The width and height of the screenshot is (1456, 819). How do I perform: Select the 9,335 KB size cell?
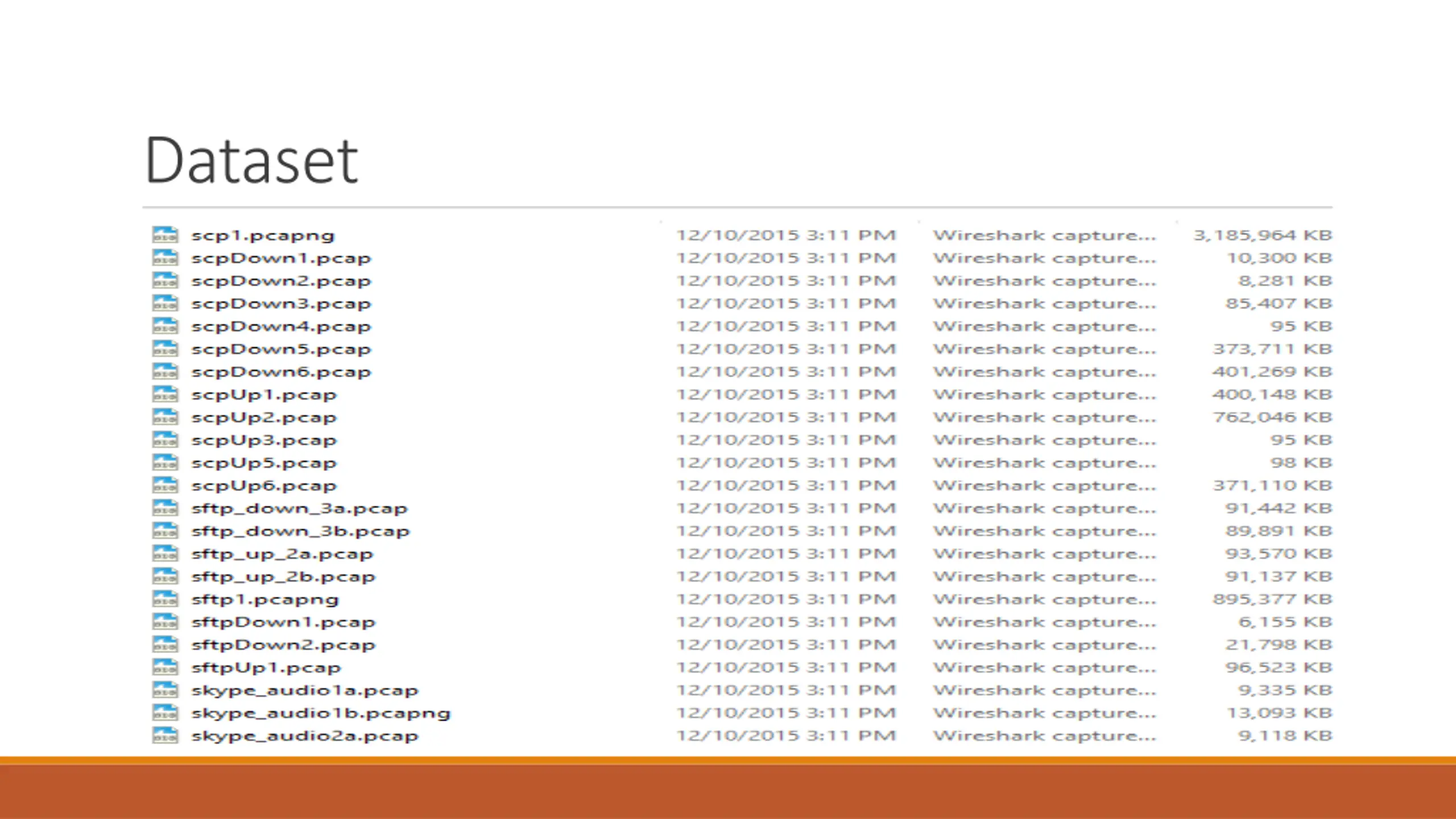point(1285,690)
